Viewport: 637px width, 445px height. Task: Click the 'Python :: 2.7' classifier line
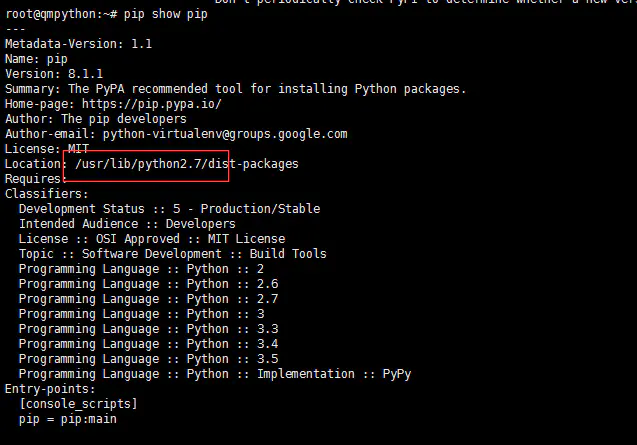pos(148,299)
